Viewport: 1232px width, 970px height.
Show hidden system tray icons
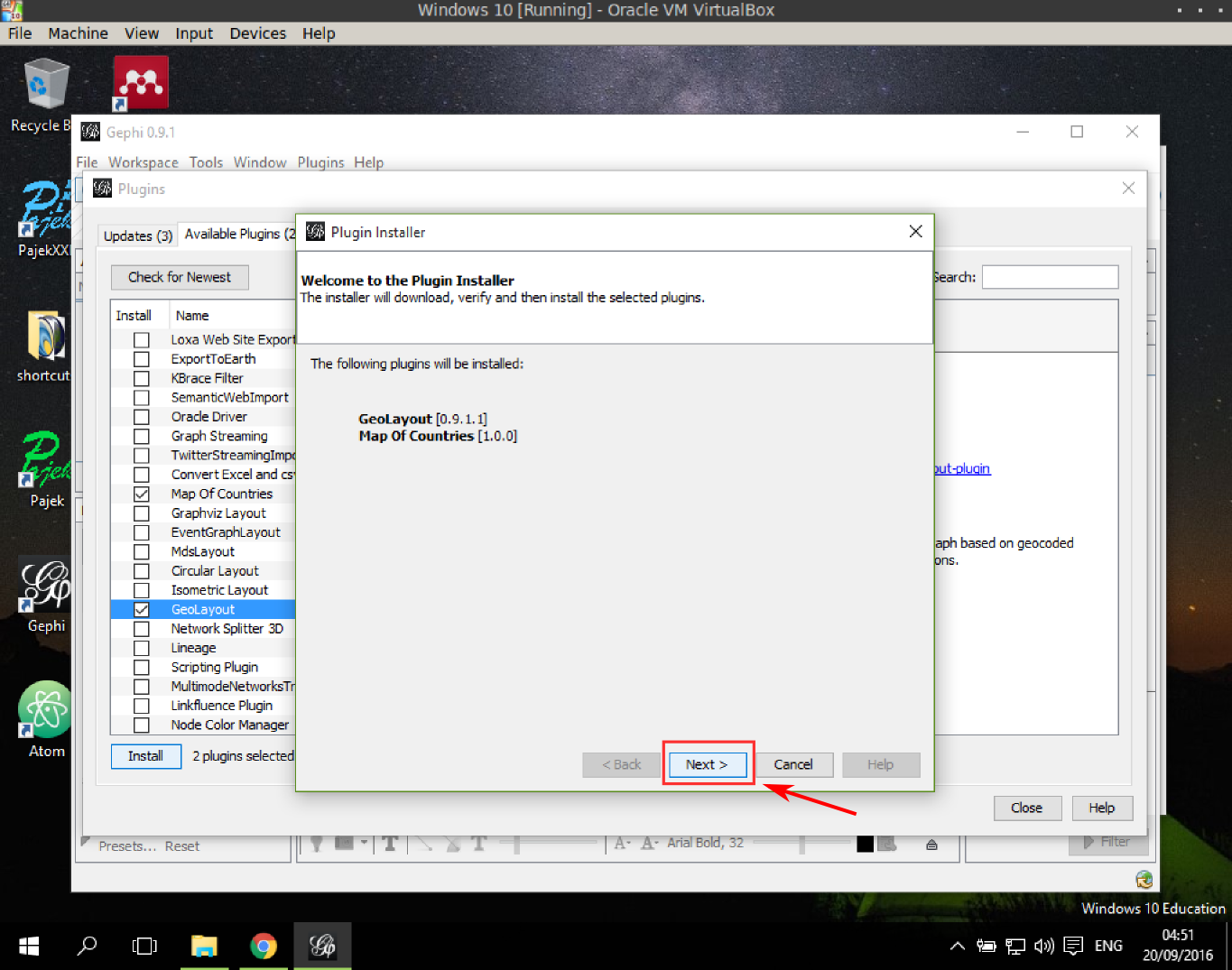pyautogui.click(x=958, y=946)
